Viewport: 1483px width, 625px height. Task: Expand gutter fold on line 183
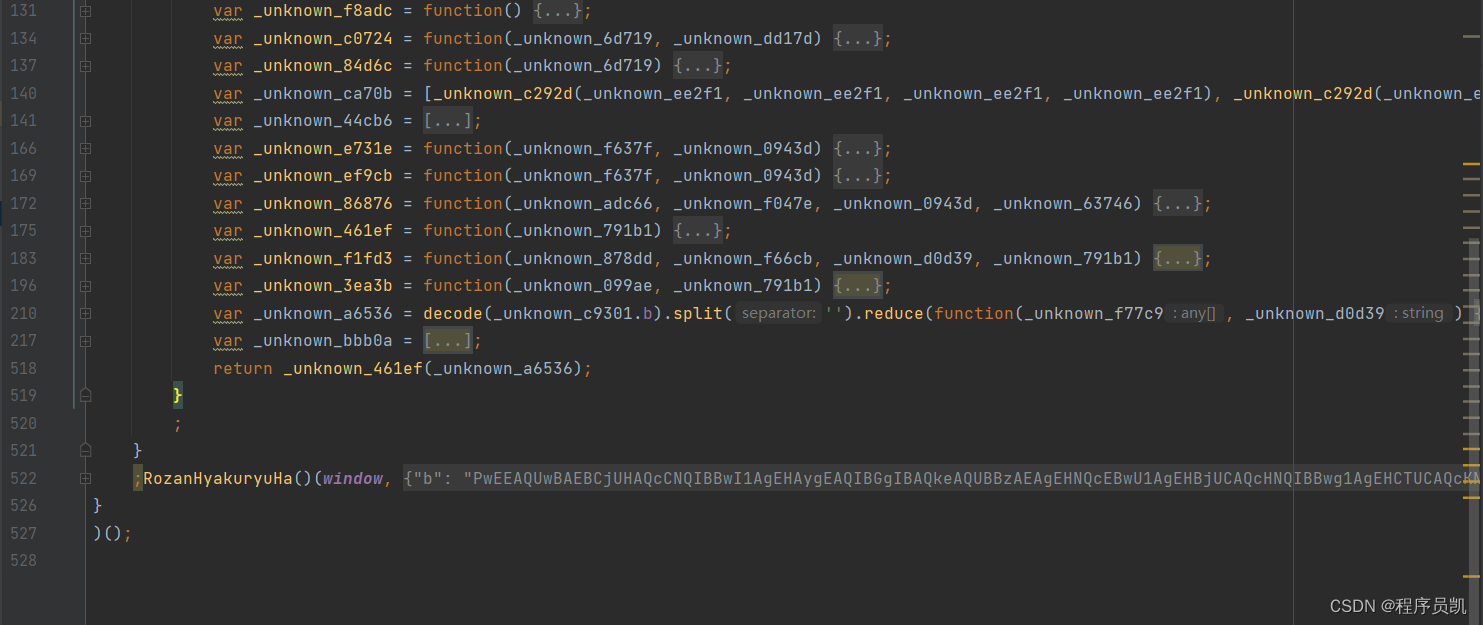coord(85,259)
